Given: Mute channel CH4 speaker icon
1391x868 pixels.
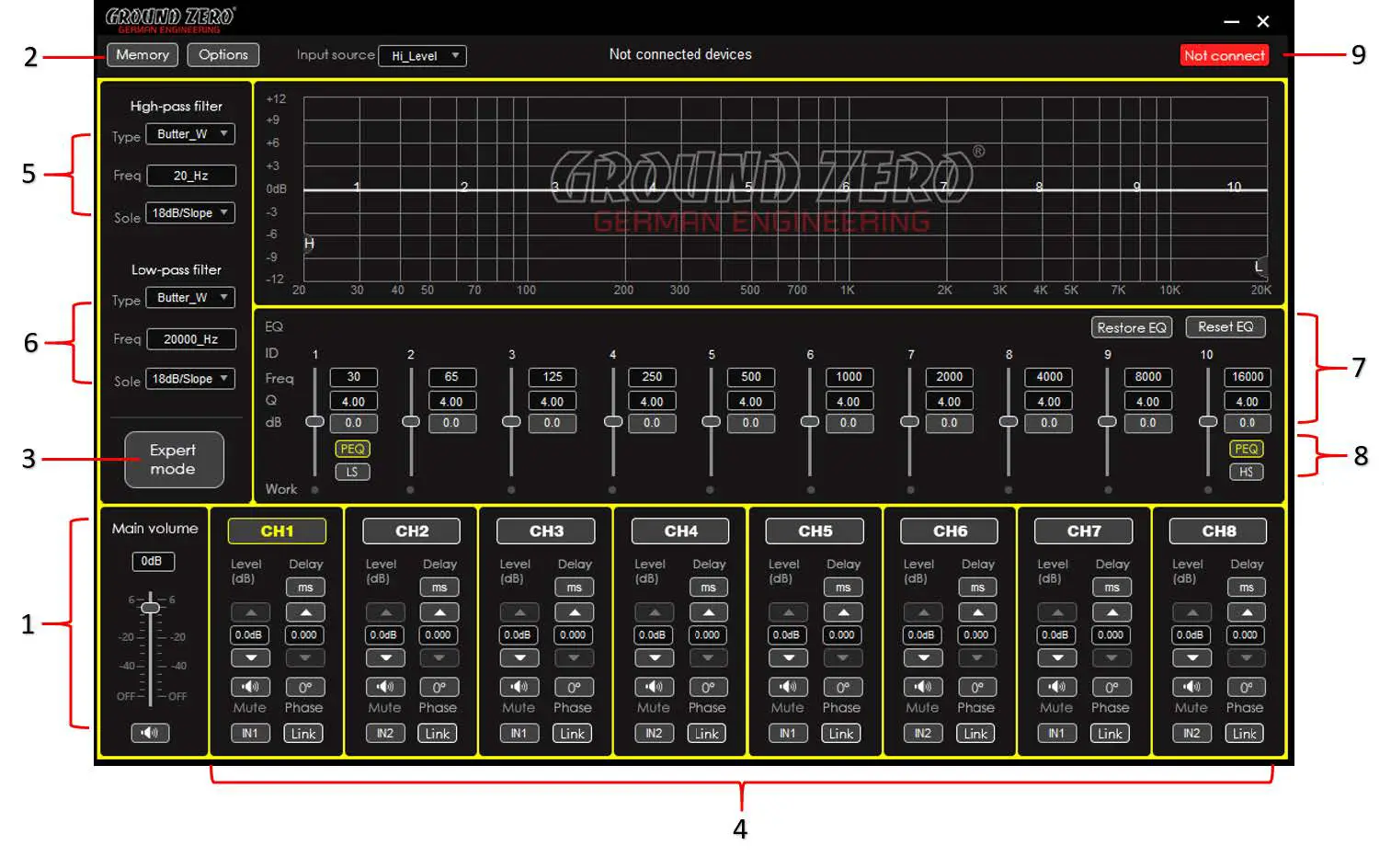Looking at the screenshot, I should [x=654, y=687].
